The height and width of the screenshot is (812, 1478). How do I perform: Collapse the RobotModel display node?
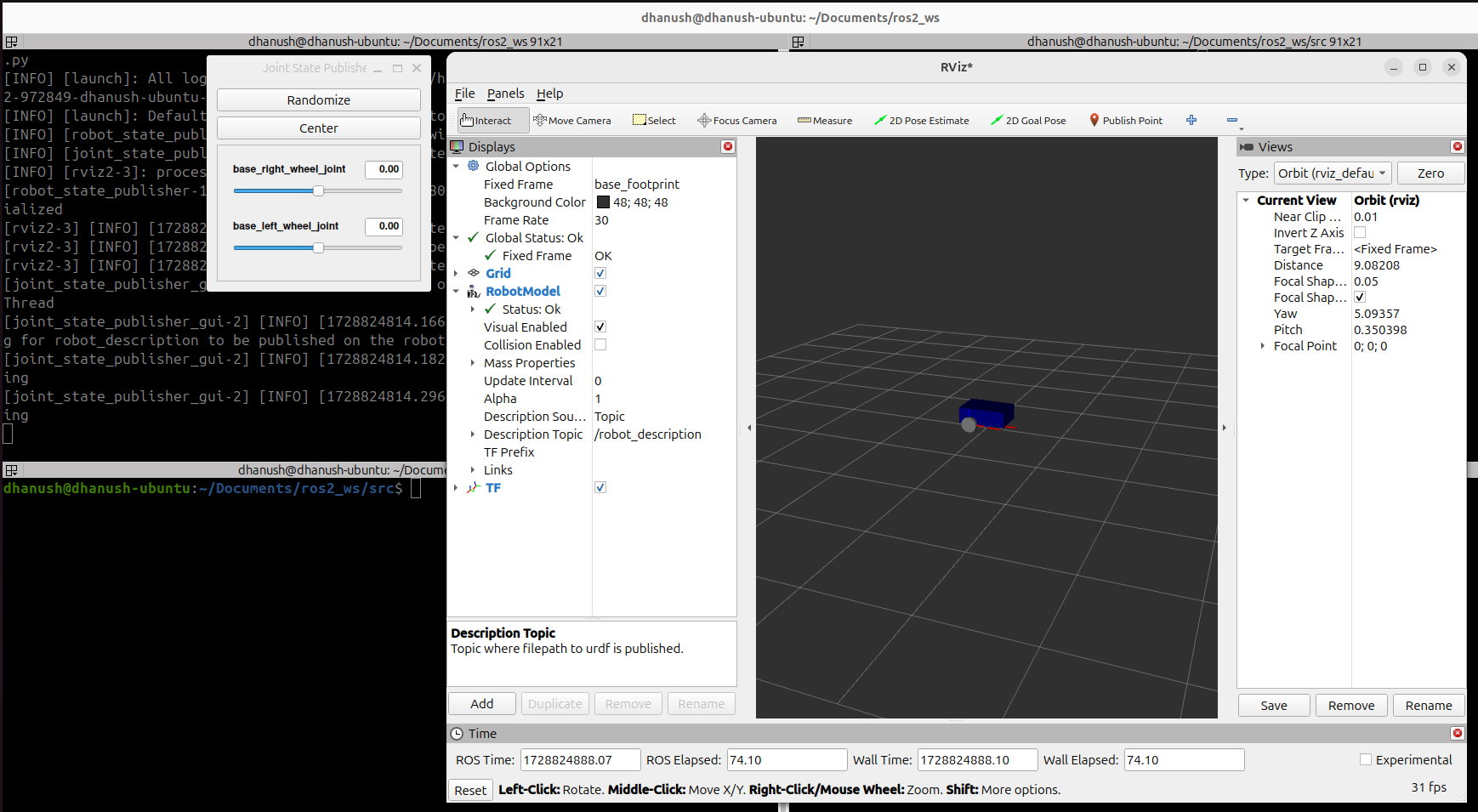pos(457,291)
